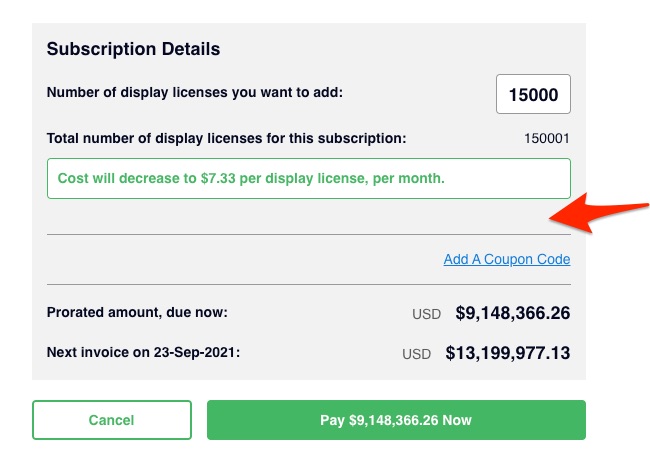Click the USD label beside next invoice amount
Viewport: 650px width, 463px height.
(416, 354)
